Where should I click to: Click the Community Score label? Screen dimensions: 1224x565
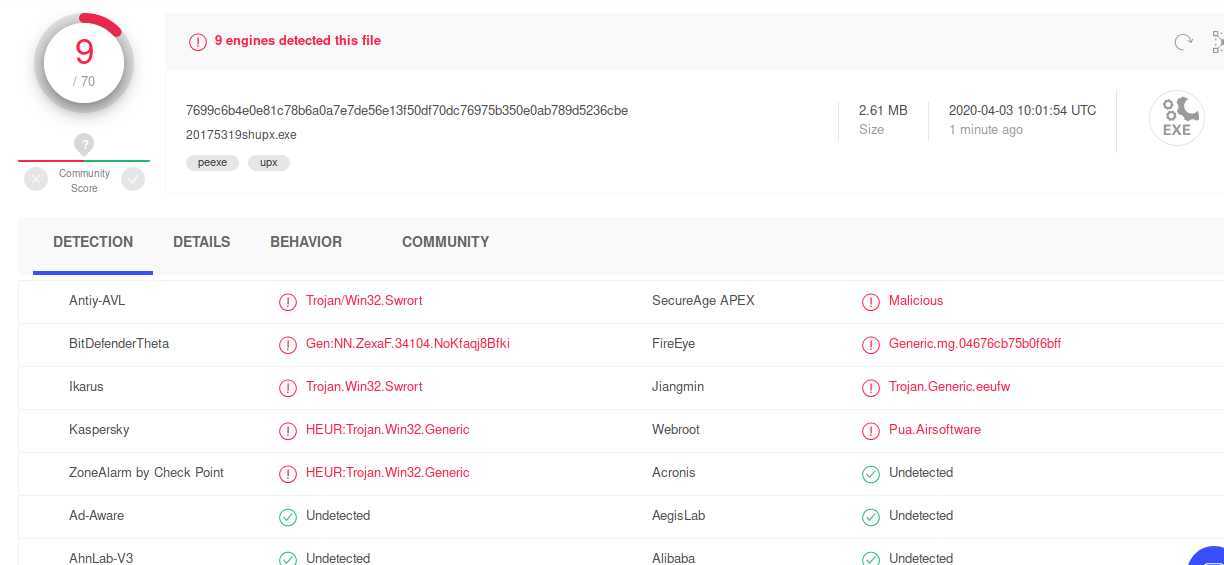(x=84, y=180)
